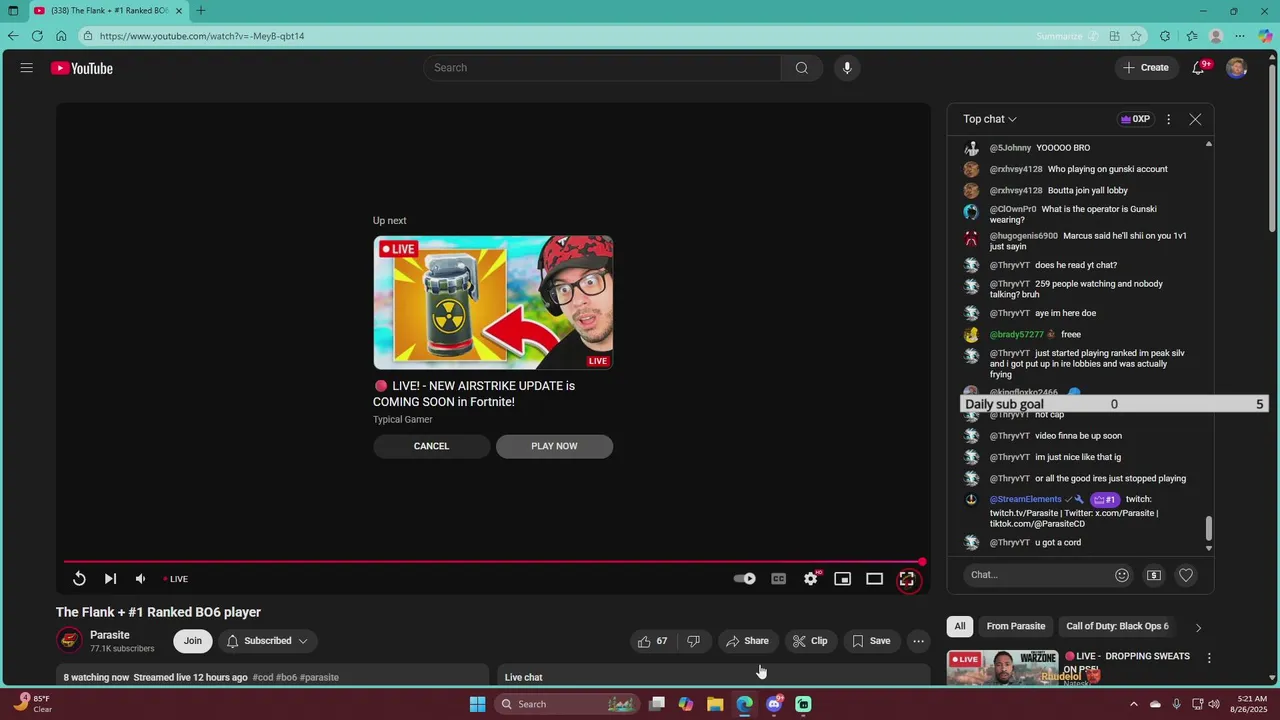Open the YouTube hamburger guide menu
The height and width of the screenshot is (720, 1280).
coord(27,68)
